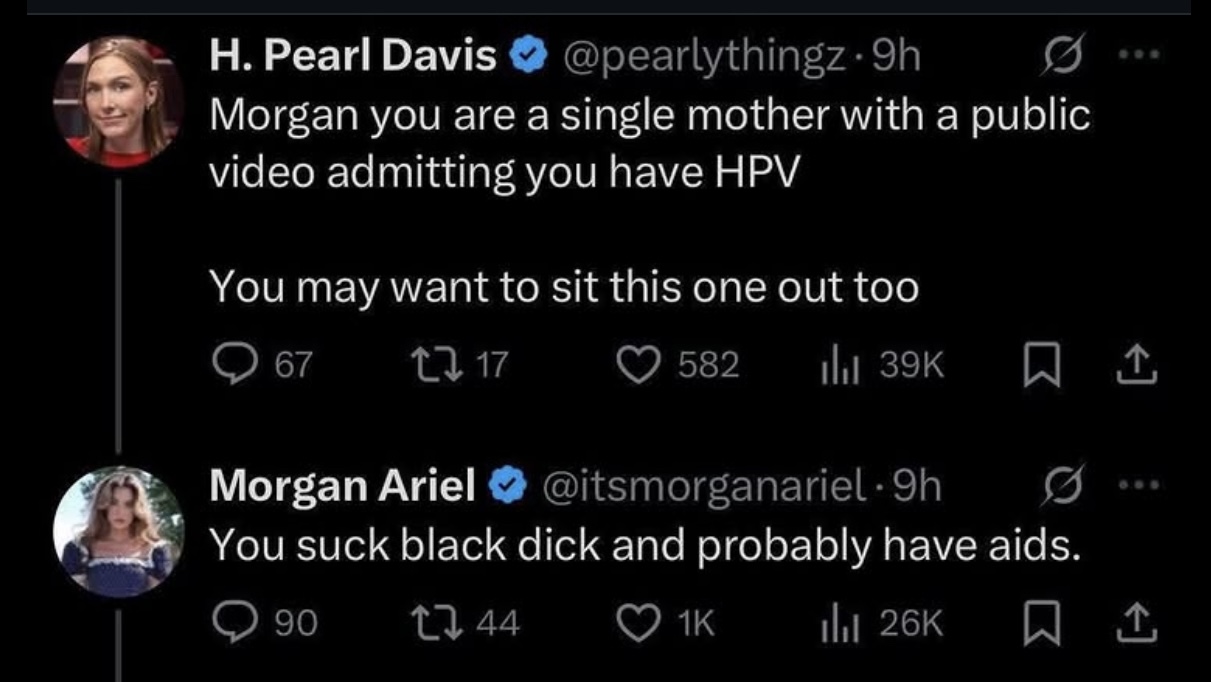Viewport: 1211px width, 682px height.
Task: Click H. Pearl Davis's profile picture
Action: [118, 101]
